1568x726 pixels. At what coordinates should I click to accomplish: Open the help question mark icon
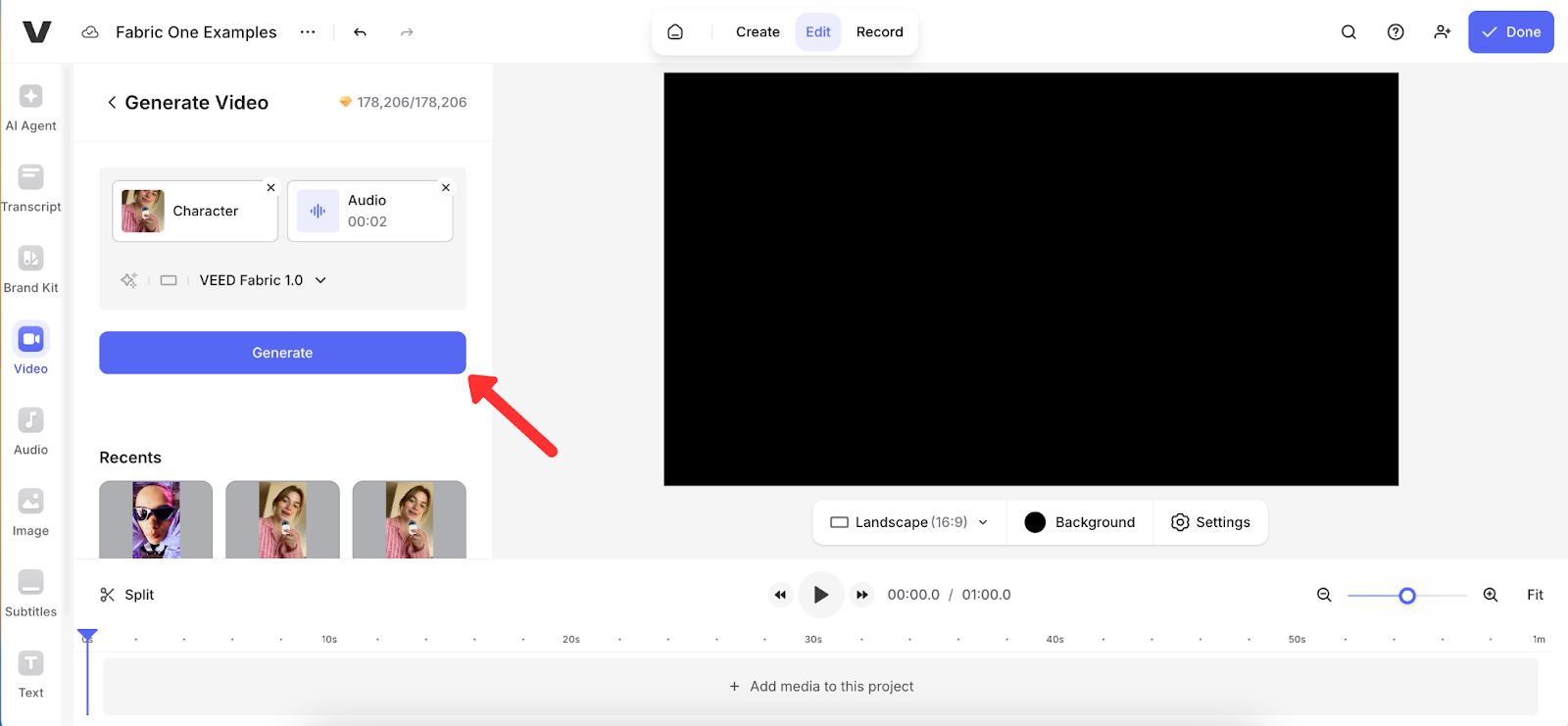[x=1396, y=32]
